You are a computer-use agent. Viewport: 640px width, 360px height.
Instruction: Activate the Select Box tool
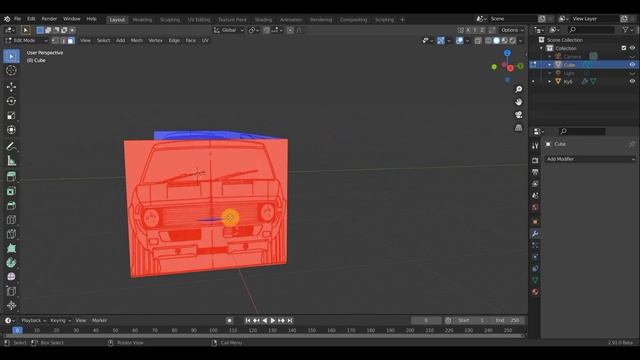click(11, 56)
